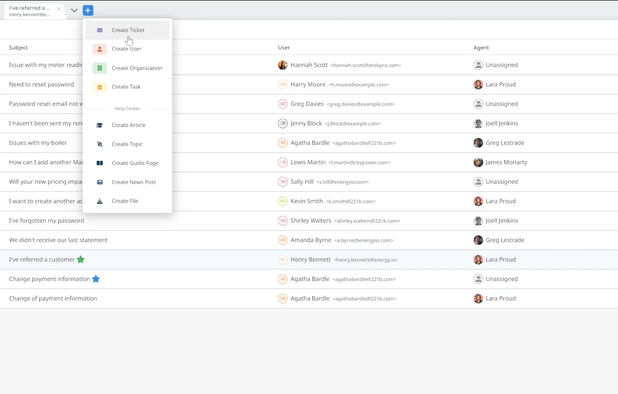Image resolution: width=618 pixels, height=394 pixels.
Task: Sort by the Subject column header
Action: pyautogui.click(x=19, y=48)
